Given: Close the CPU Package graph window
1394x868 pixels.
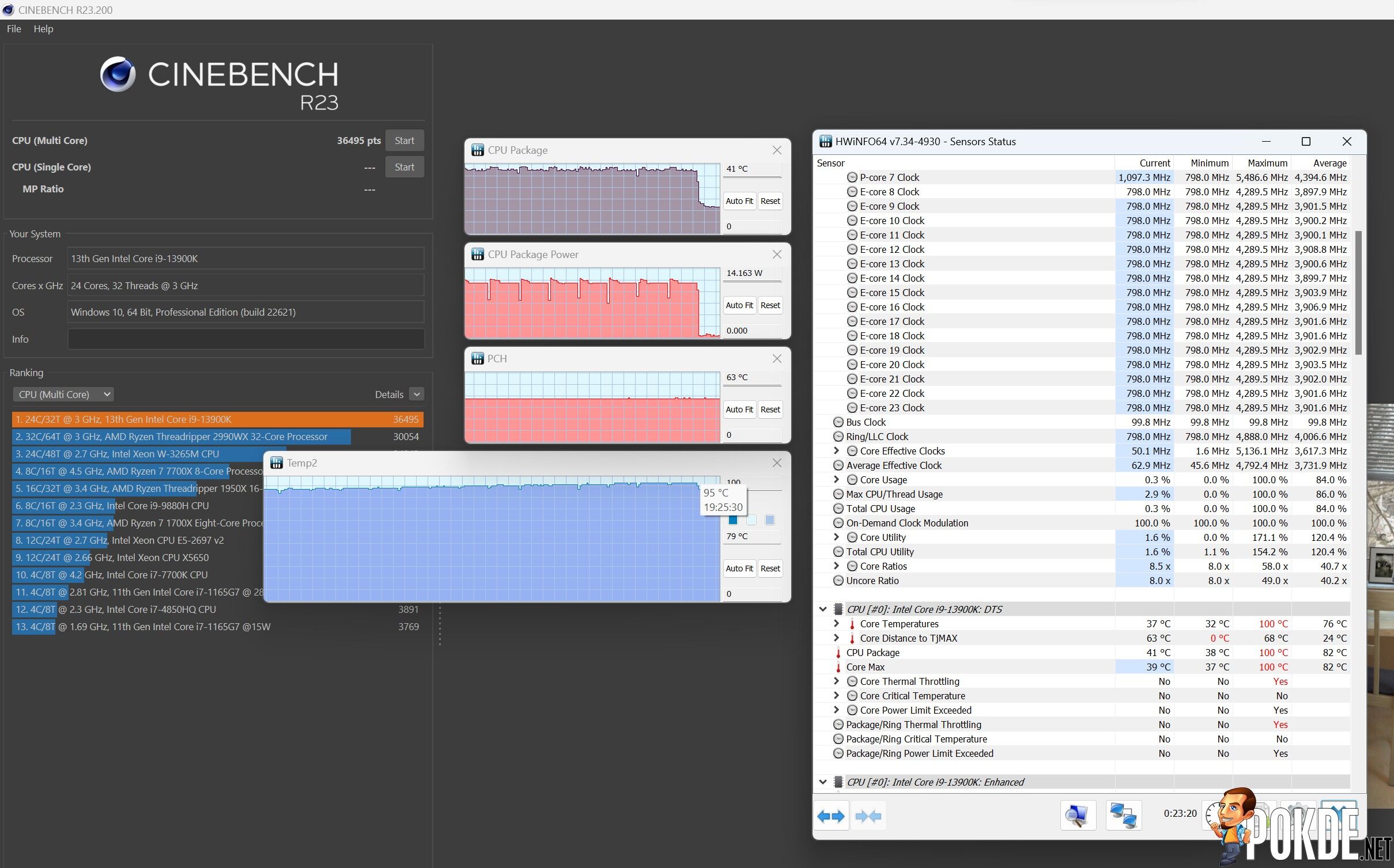Looking at the screenshot, I should [x=777, y=150].
